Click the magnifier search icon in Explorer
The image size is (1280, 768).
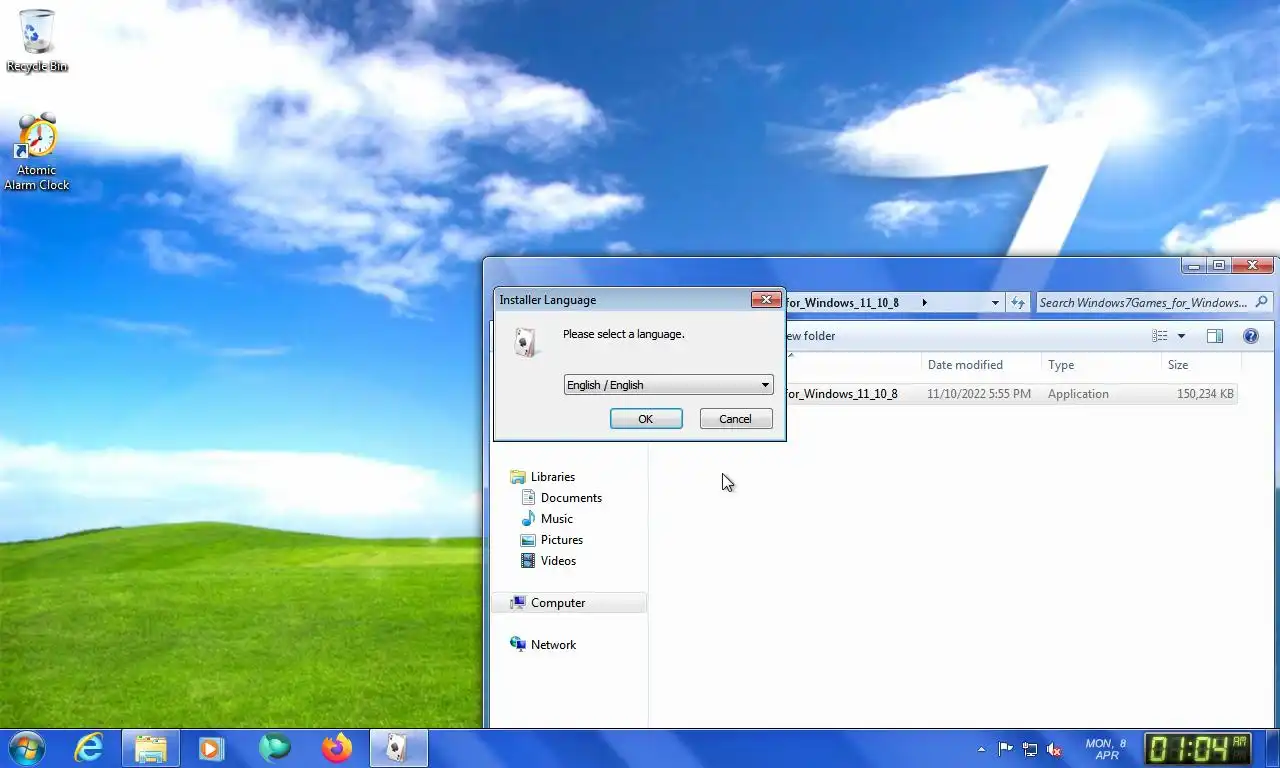point(1261,302)
